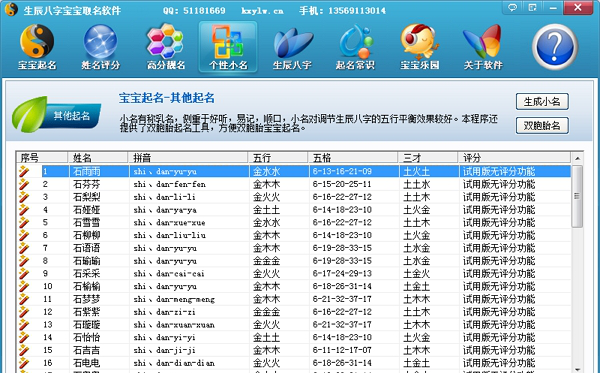Sort by the 姓名 column header
The height and width of the screenshot is (387, 600).
click(98, 157)
